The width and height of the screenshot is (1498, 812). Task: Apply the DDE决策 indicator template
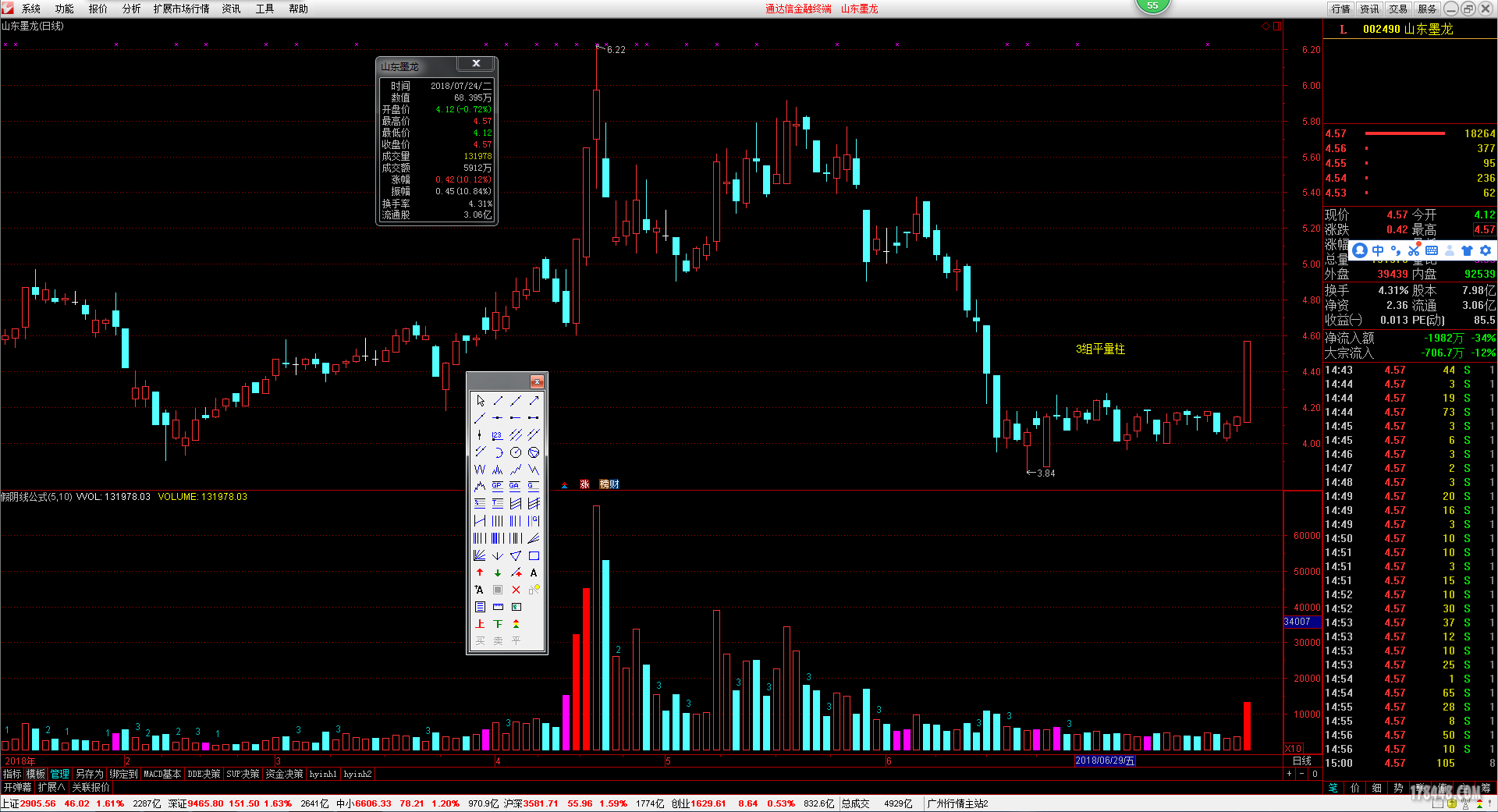pos(204,774)
